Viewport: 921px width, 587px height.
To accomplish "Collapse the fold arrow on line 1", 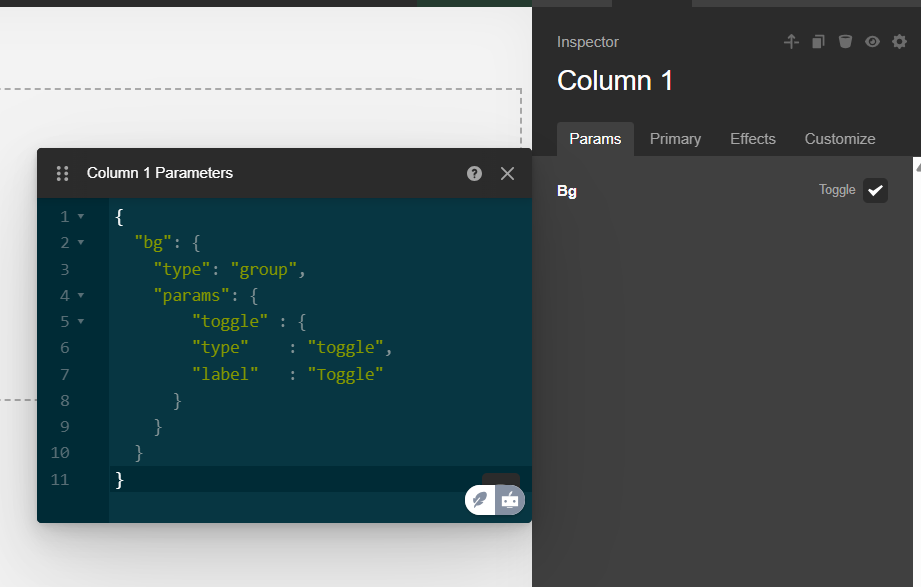I will (x=81, y=217).
